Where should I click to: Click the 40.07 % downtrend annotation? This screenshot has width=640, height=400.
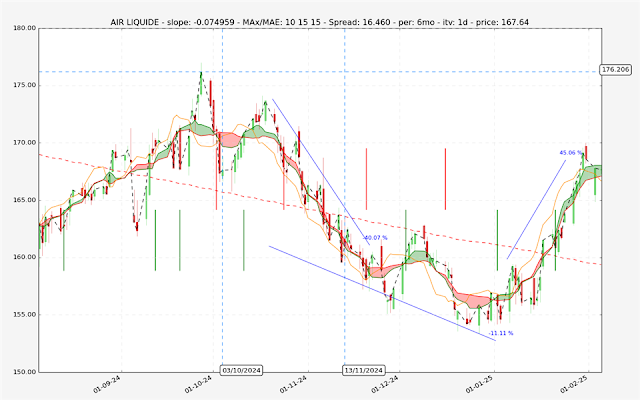[375, 237]
